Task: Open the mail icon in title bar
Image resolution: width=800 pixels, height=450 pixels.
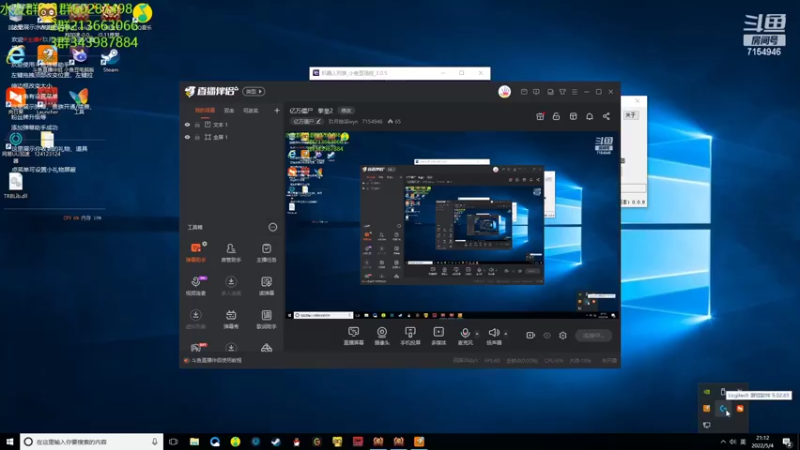Action: pyautogui.click(x=524, y=92)
